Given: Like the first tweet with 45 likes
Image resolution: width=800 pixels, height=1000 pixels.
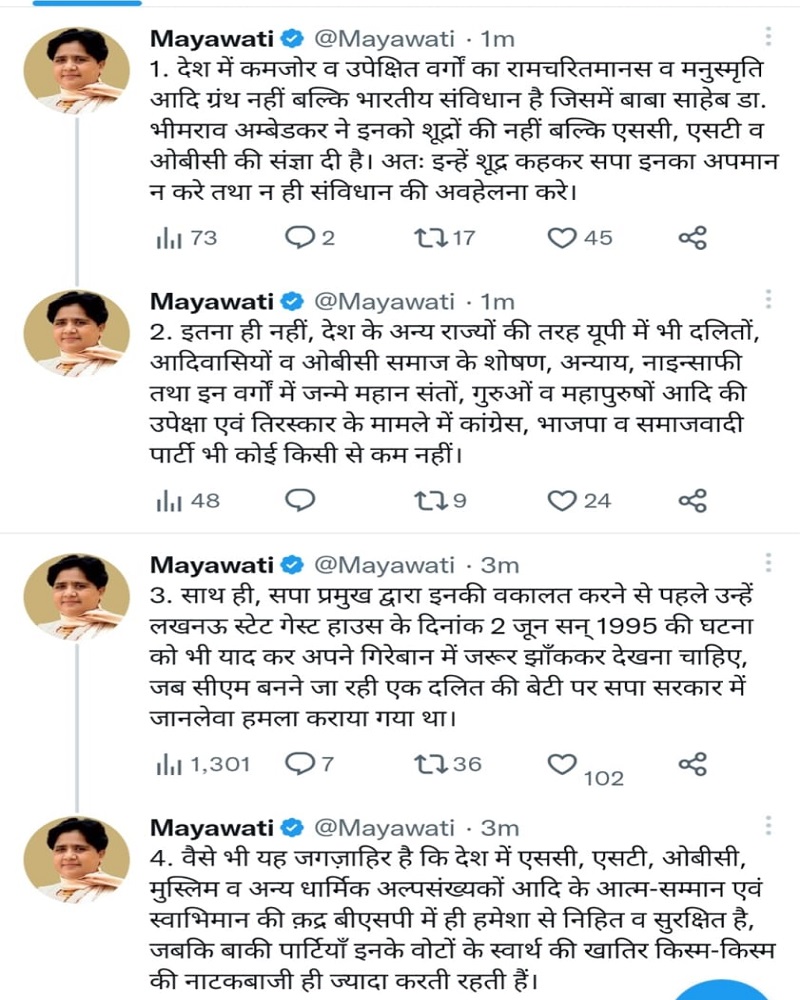Looking at the screenshot, I should [x=564, y=238].
